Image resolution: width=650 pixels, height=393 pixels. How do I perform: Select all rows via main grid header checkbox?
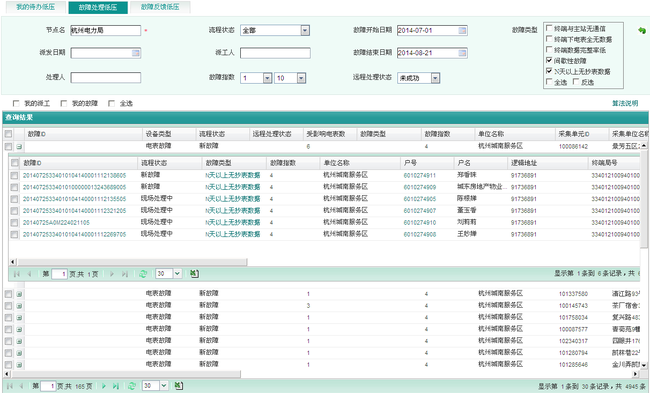8,134
